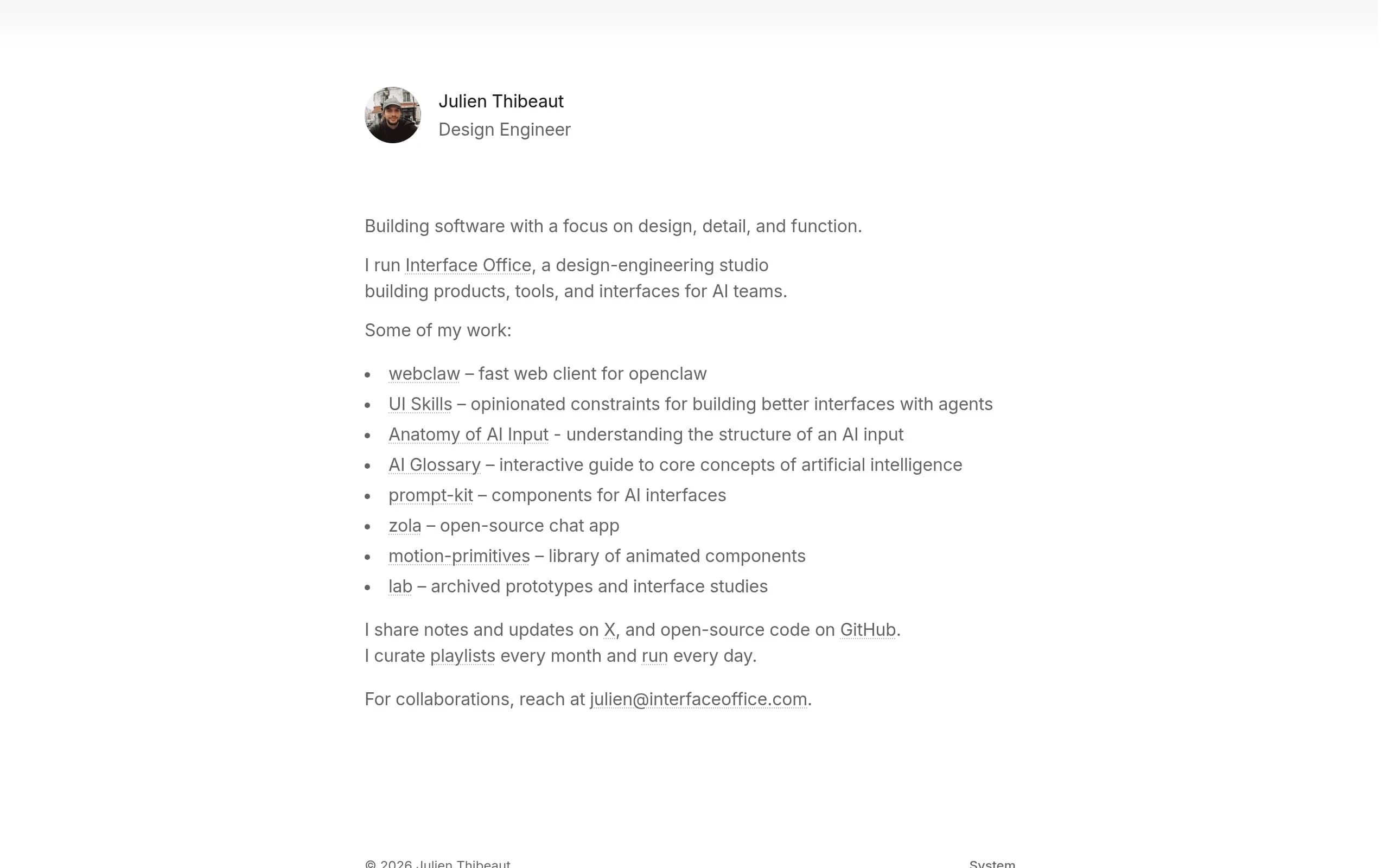Click the run link

point(654,655)
